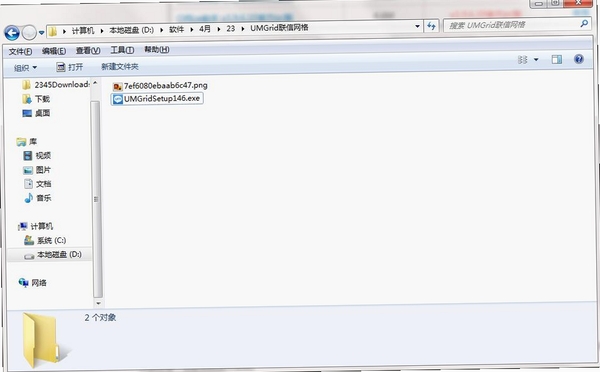Click 本地磁盘 (D:) in address breadcrumb
The height and width of the screenshot is (372, 600).
(132, 30)
